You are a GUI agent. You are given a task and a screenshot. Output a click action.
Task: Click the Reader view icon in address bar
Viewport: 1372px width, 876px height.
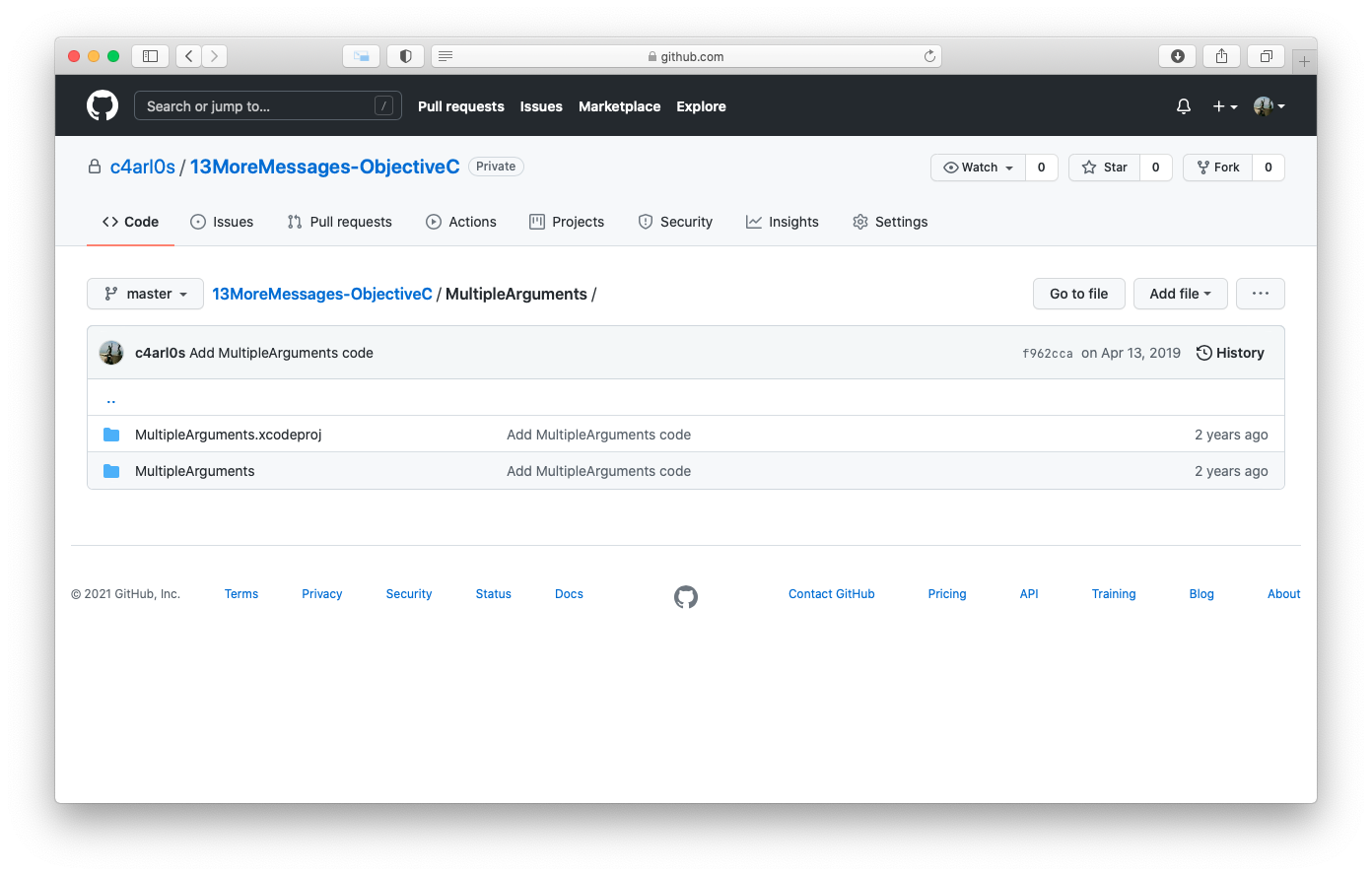click(446, 56)
